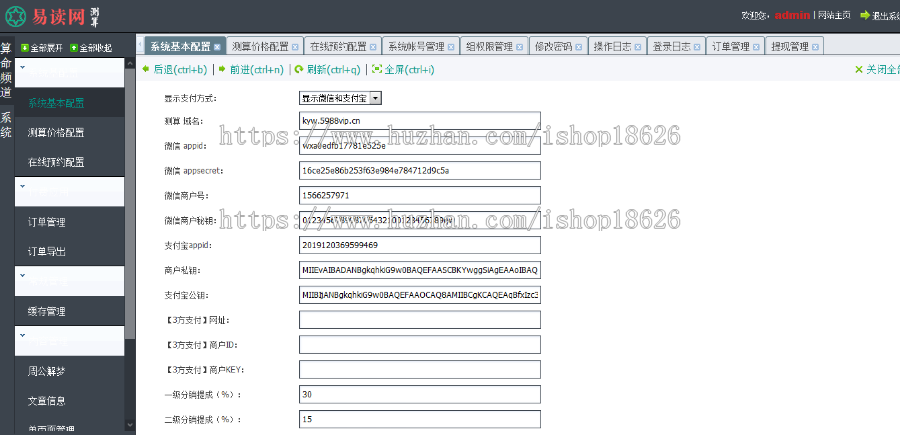Close the 提现管理 tab with its x icon

point(814,47)
